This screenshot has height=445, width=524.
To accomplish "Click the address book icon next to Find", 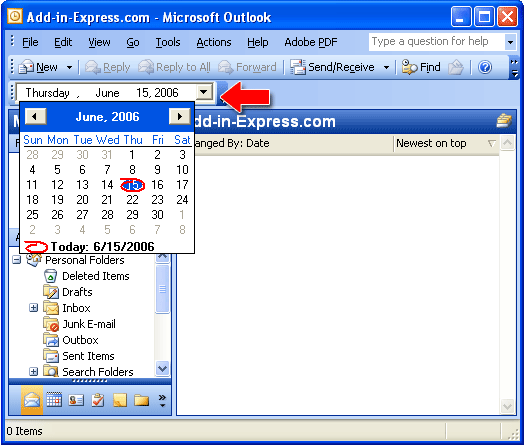I will point(456,67).
